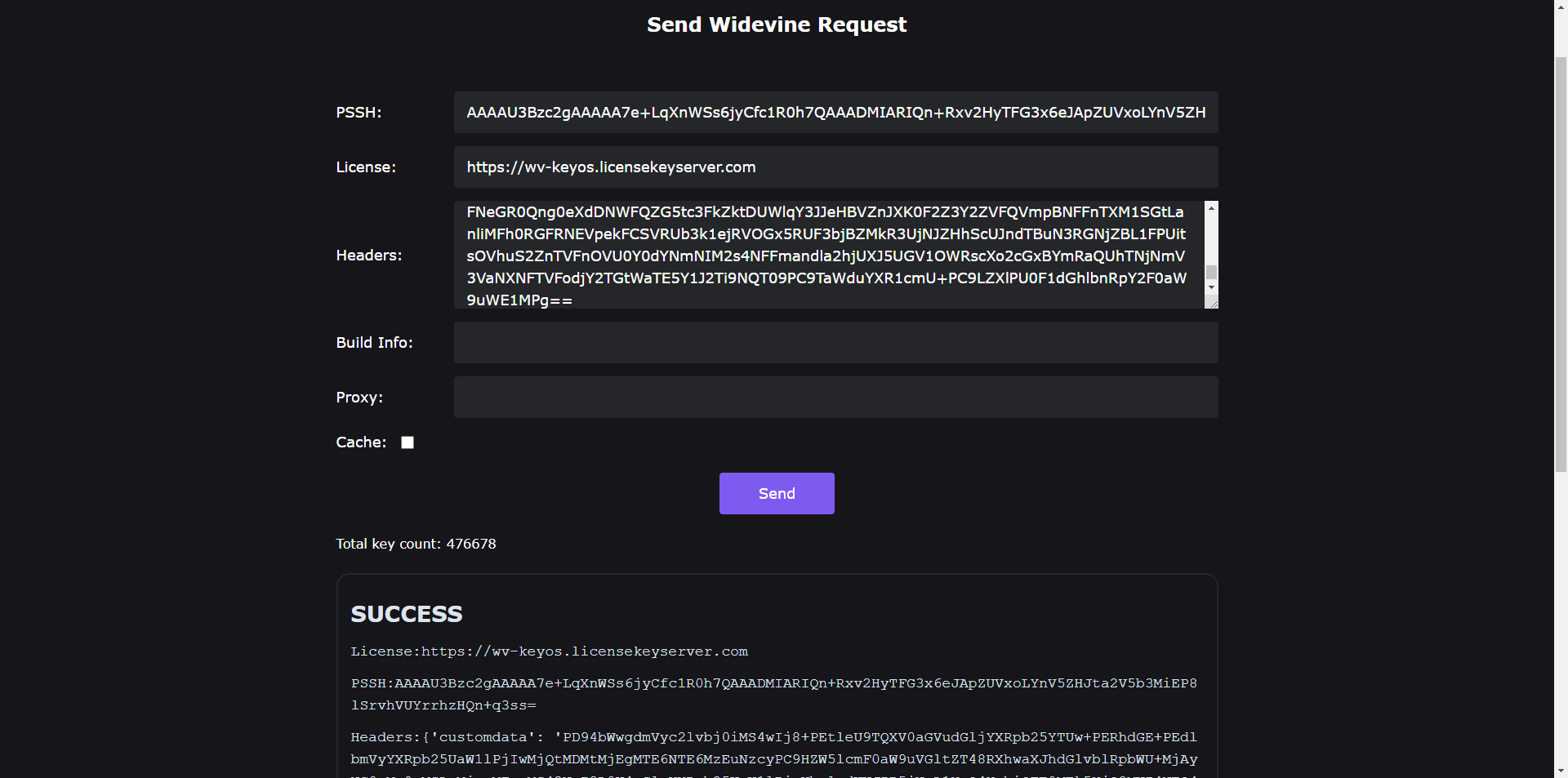
Task: Click the main page scrollbar thumb
Action: point(1561,261)
